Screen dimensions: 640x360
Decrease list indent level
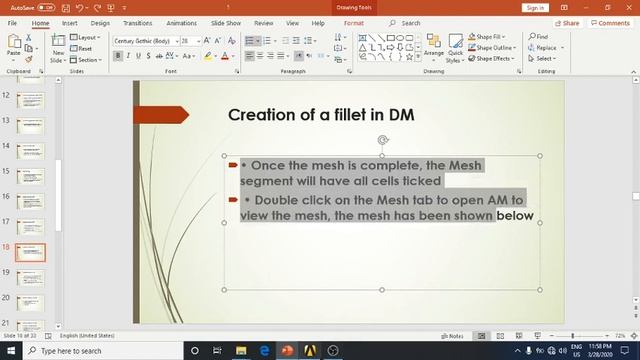285,40
